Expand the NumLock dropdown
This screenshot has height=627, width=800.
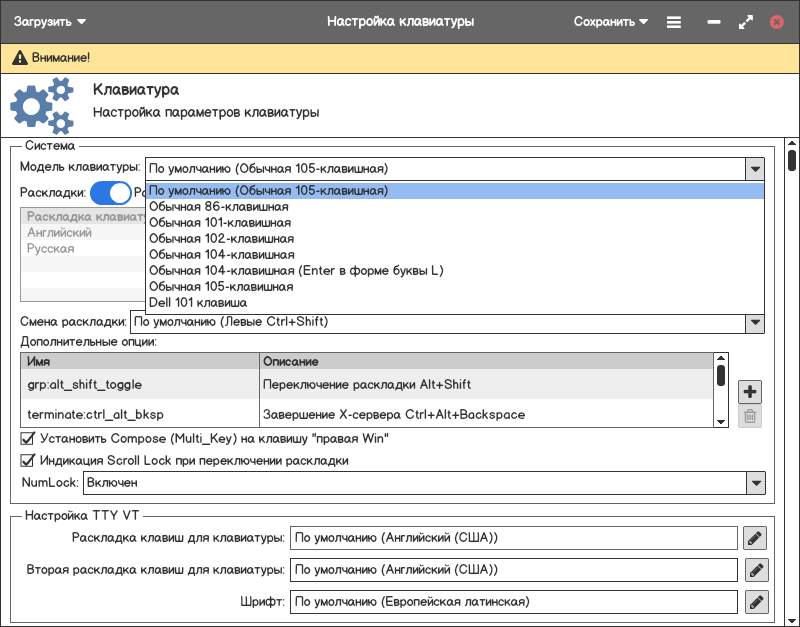pos(755,483)
